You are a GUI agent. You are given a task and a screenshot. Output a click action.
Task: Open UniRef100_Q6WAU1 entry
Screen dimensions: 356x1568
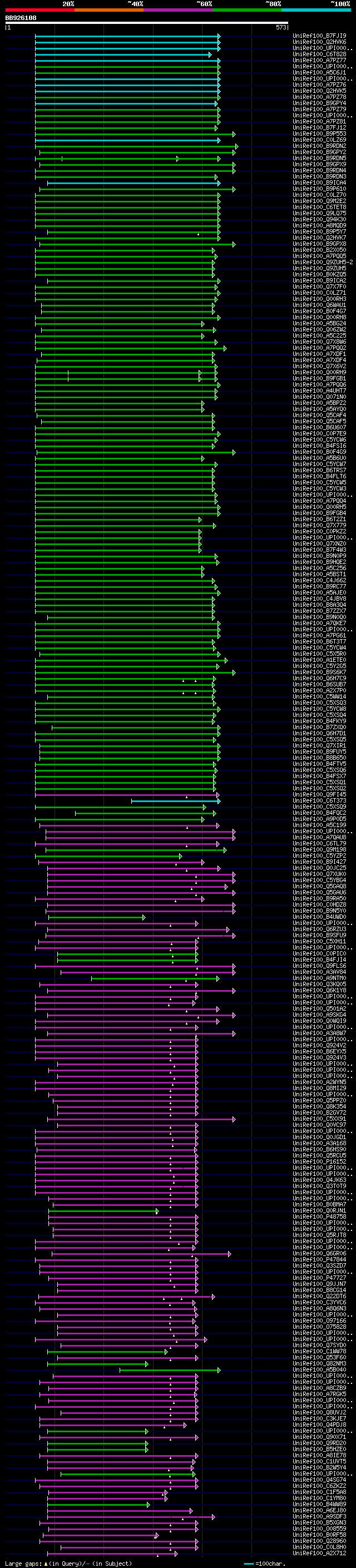[319, 305]
